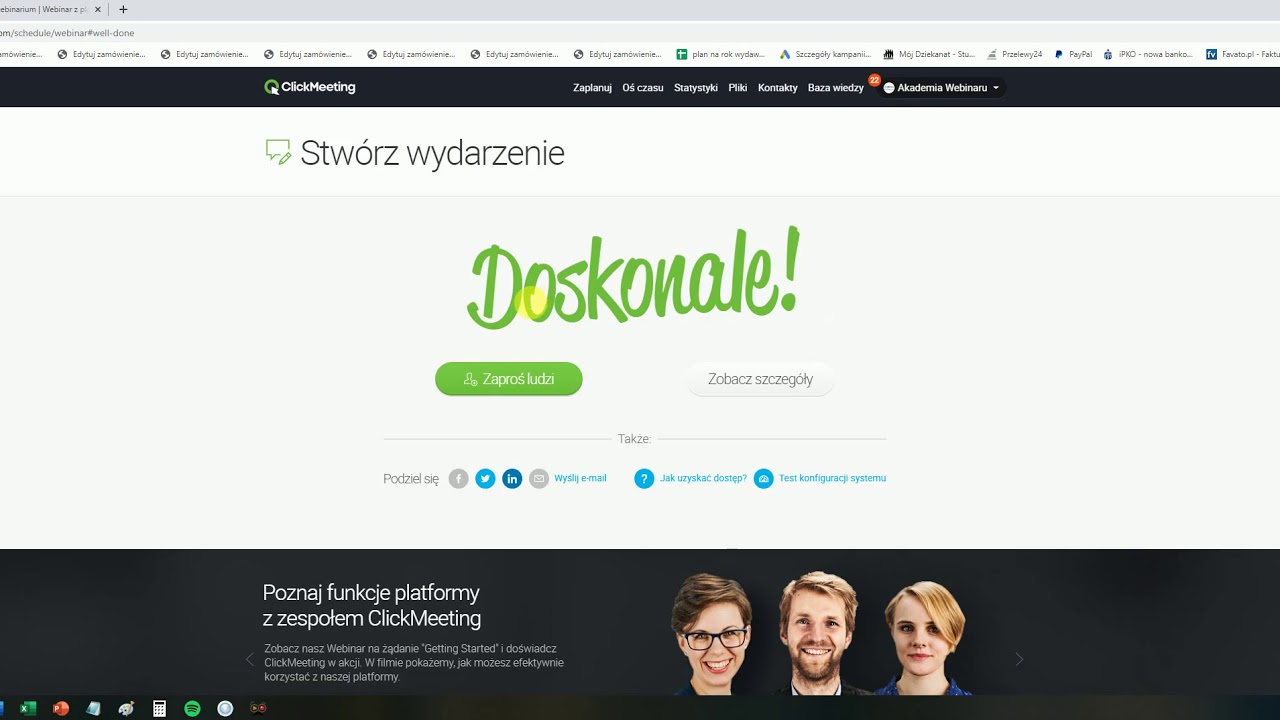Open Excel from the taskbar
1280x720 pixels.
tap(28, 708)
